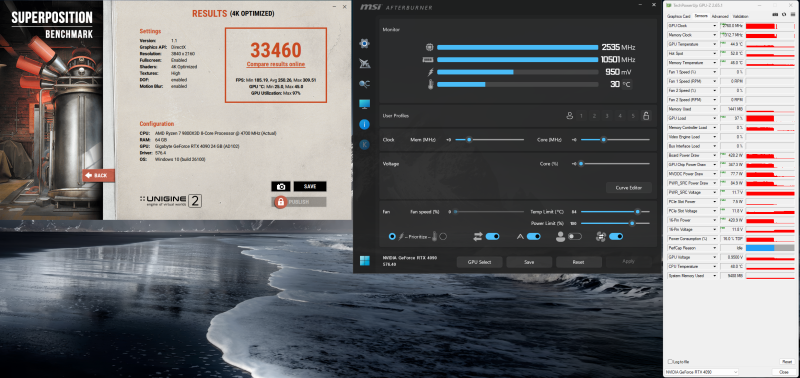Viewport: 800px width, 378px height.
Task: Click the user-defined person icon near fan toggles
Action: pyautogui.click(x=560, y=236)
